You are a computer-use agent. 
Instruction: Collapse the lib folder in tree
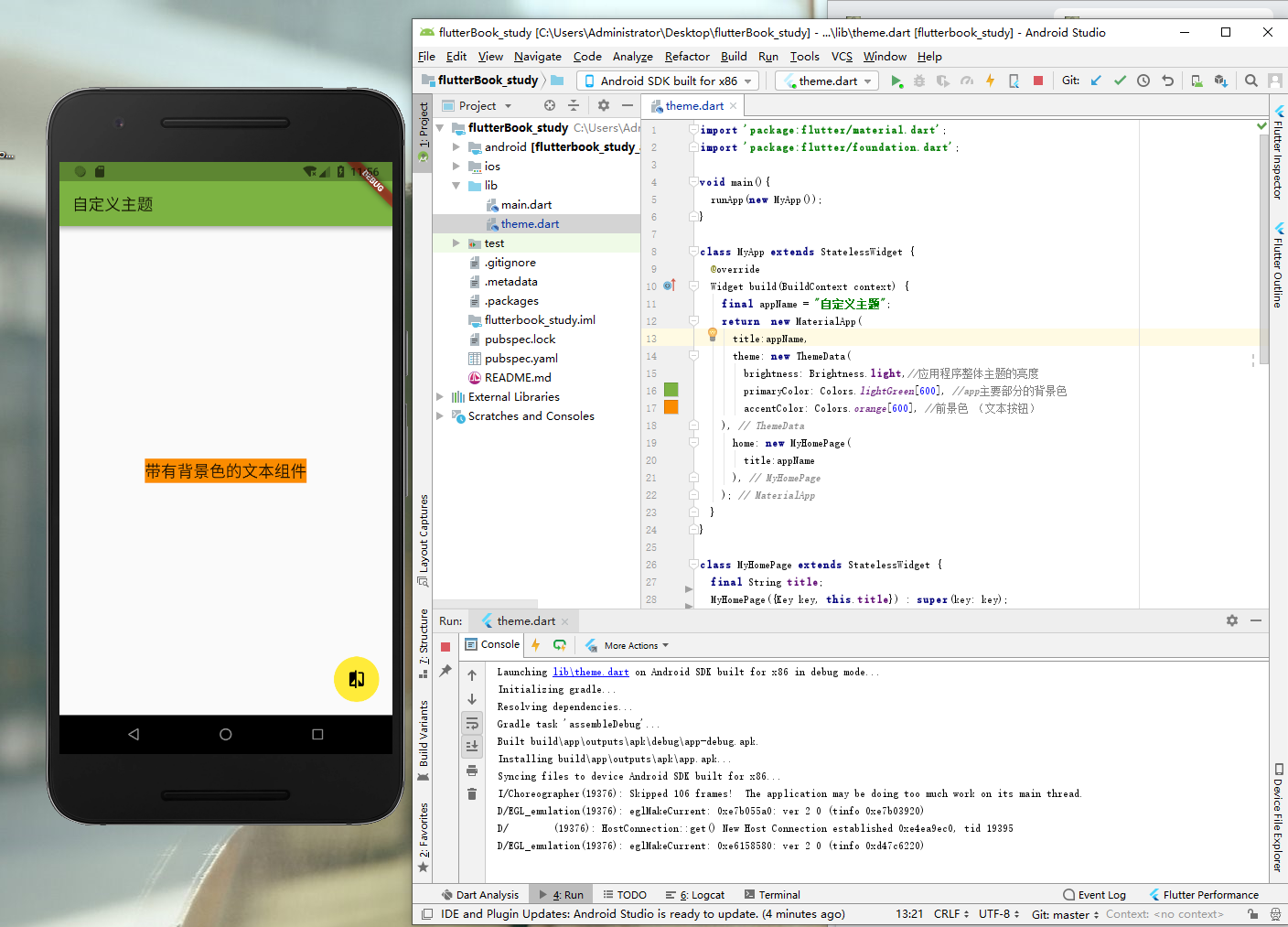point(456,185)
